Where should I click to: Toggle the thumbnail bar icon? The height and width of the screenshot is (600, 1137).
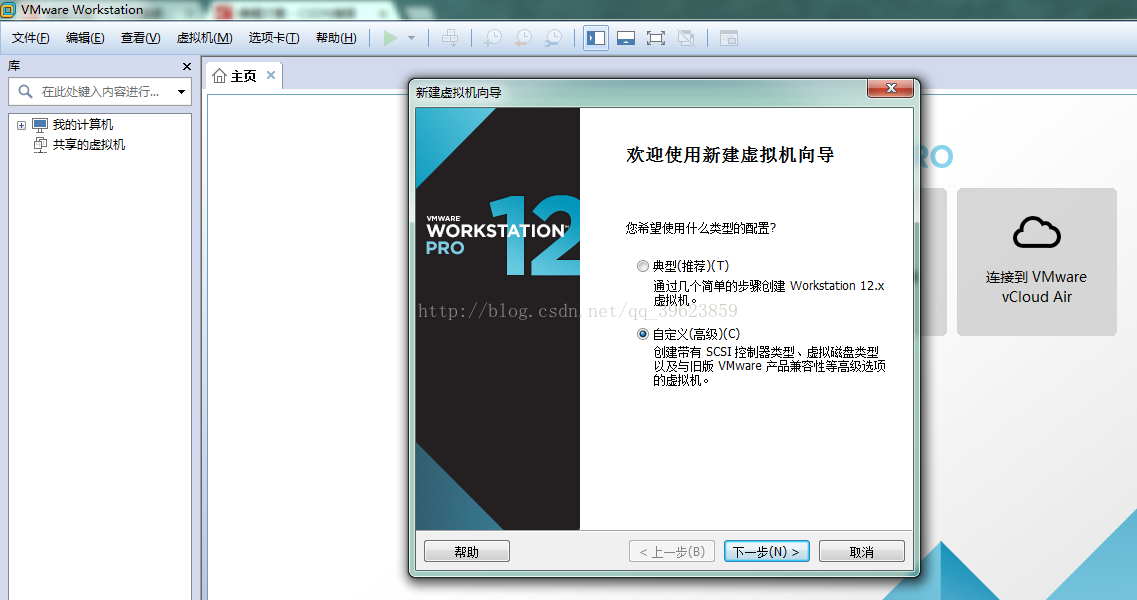pos(626,38)
